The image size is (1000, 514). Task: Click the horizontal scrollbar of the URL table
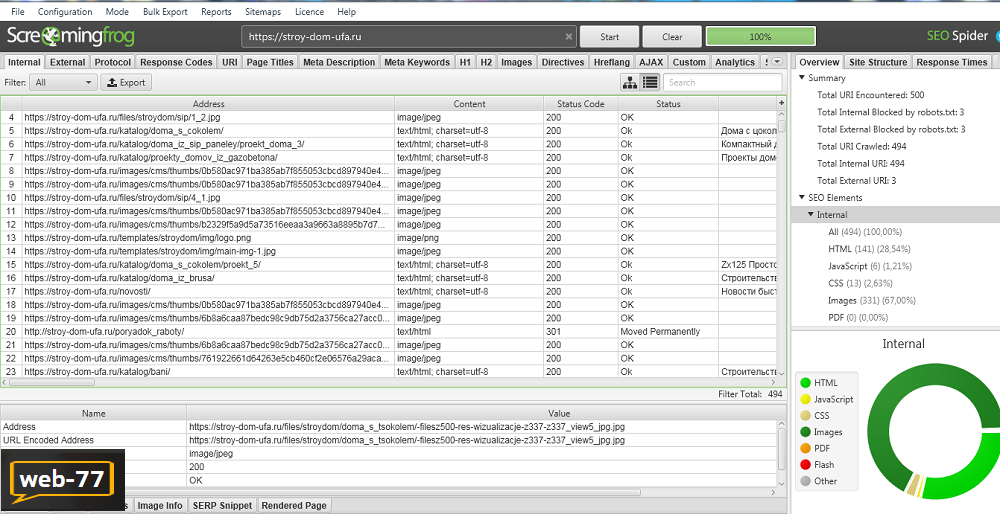coord(54,383)
